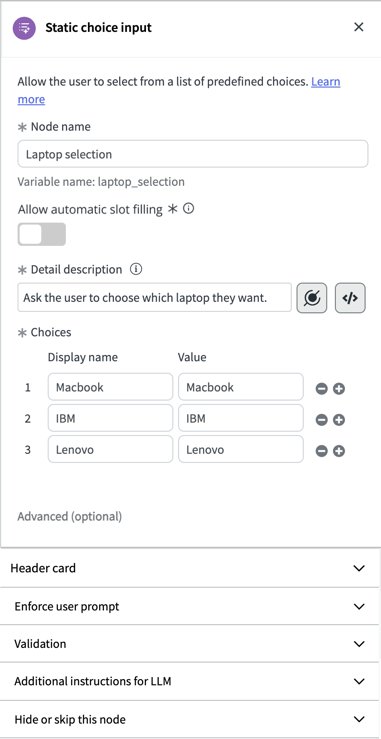Edit Lenovo display name field

[110, 449]
